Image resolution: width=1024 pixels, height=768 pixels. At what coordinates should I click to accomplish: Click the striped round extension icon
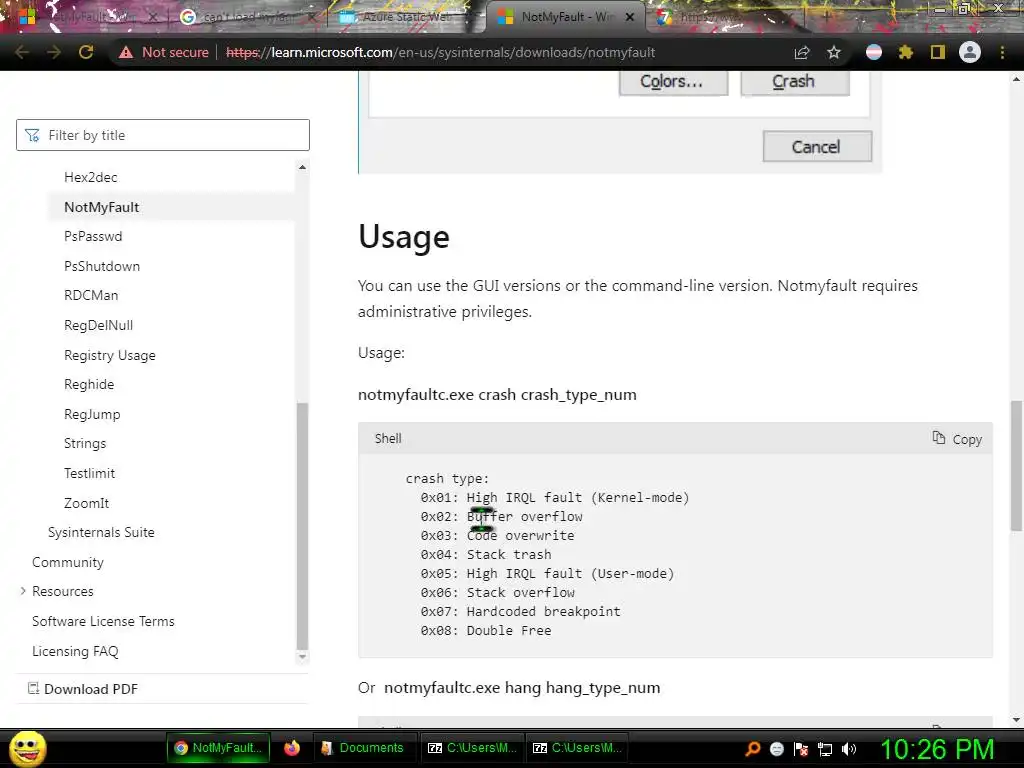coord(874,52)
